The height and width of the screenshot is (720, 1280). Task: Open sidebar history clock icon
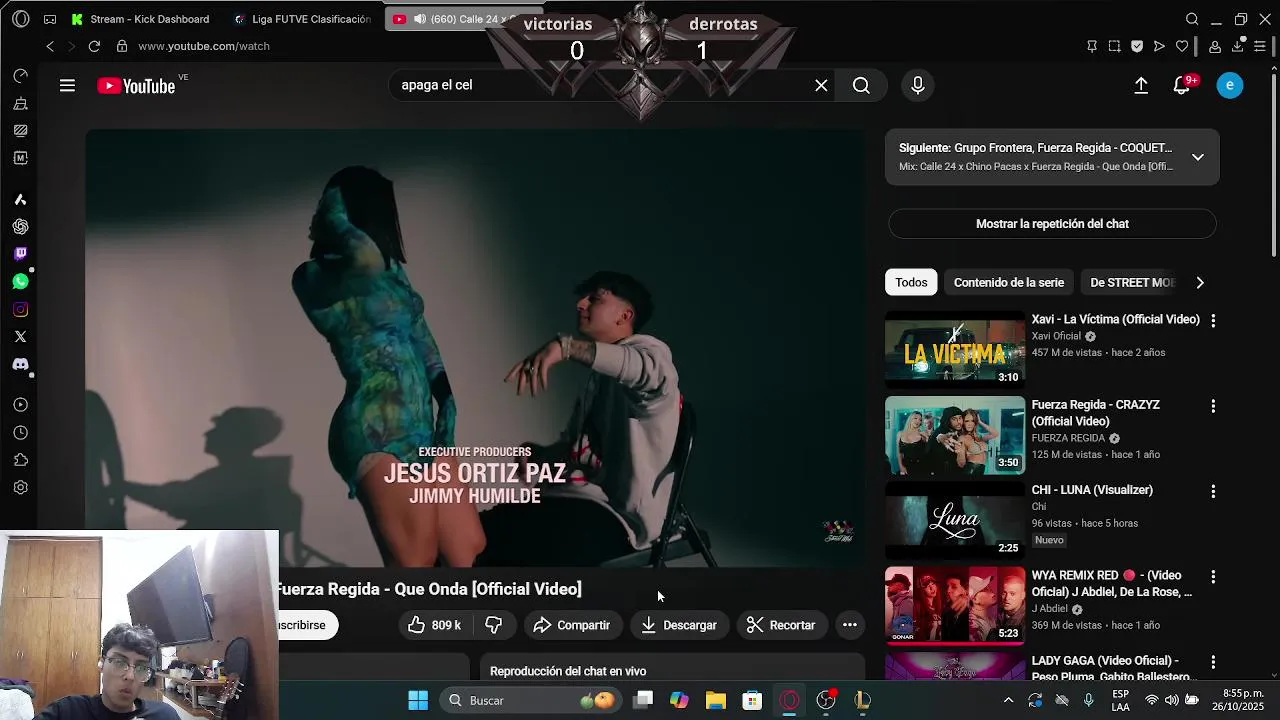20,433
